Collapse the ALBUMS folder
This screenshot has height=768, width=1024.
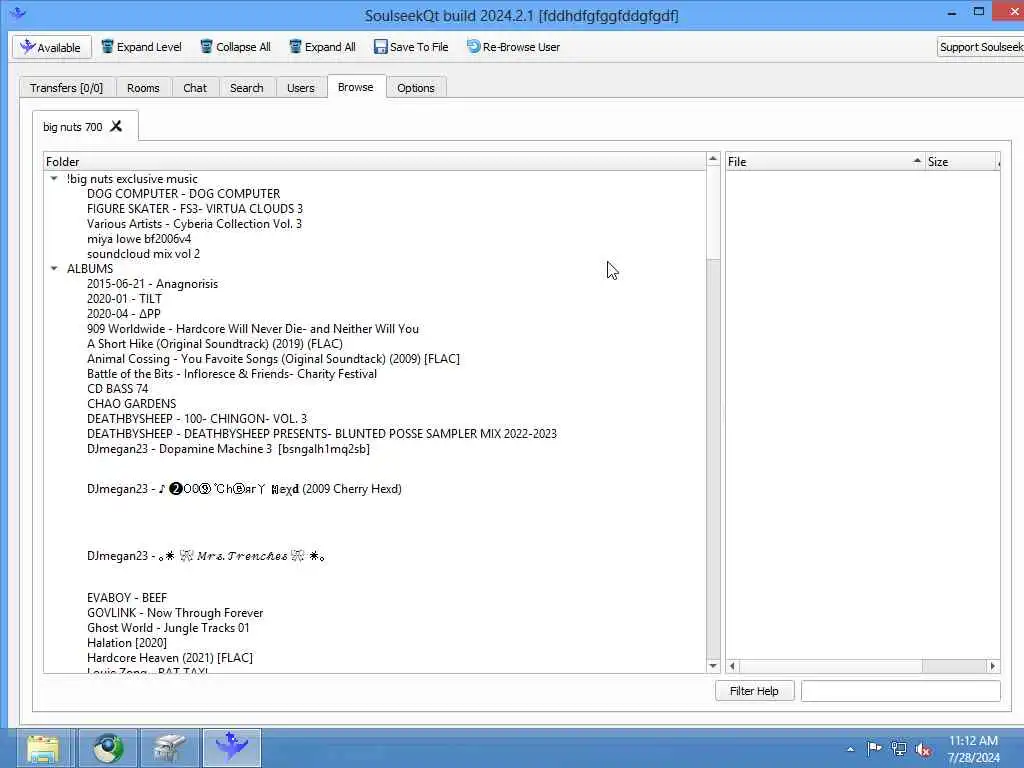click(54, 268)
